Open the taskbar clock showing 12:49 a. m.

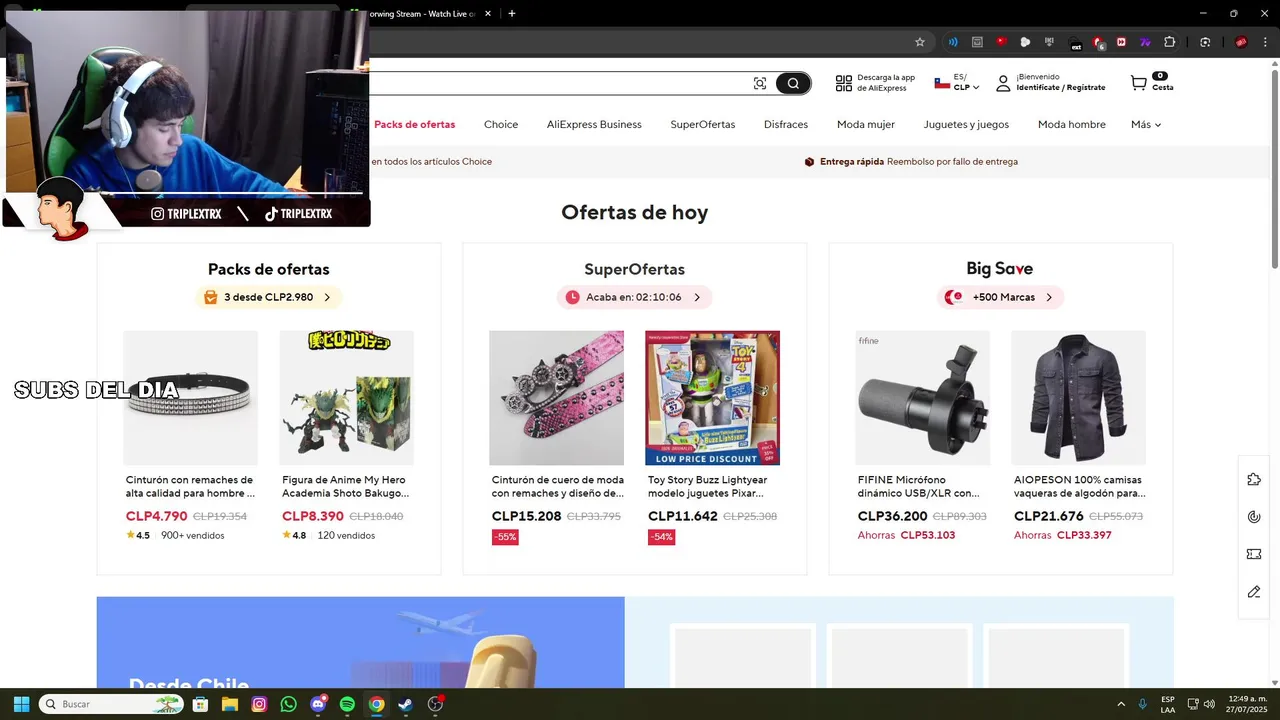coord(1247,704)
